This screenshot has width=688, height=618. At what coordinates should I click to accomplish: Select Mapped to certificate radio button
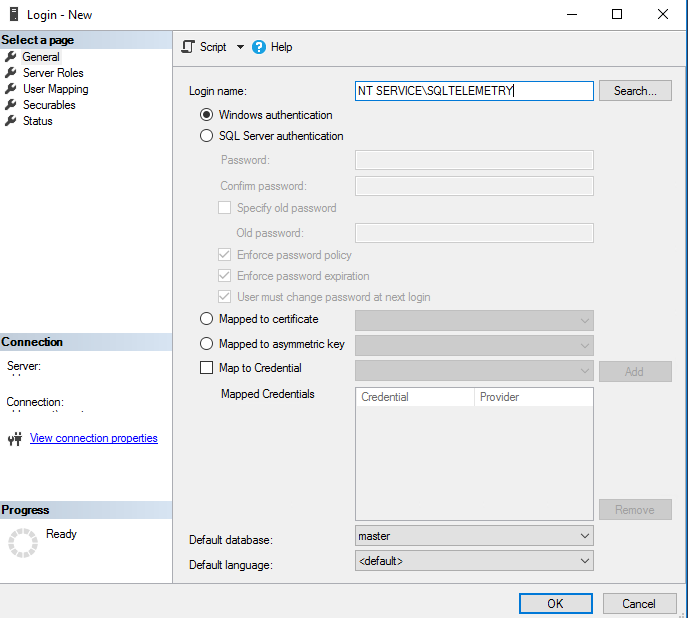pos(206,319)
